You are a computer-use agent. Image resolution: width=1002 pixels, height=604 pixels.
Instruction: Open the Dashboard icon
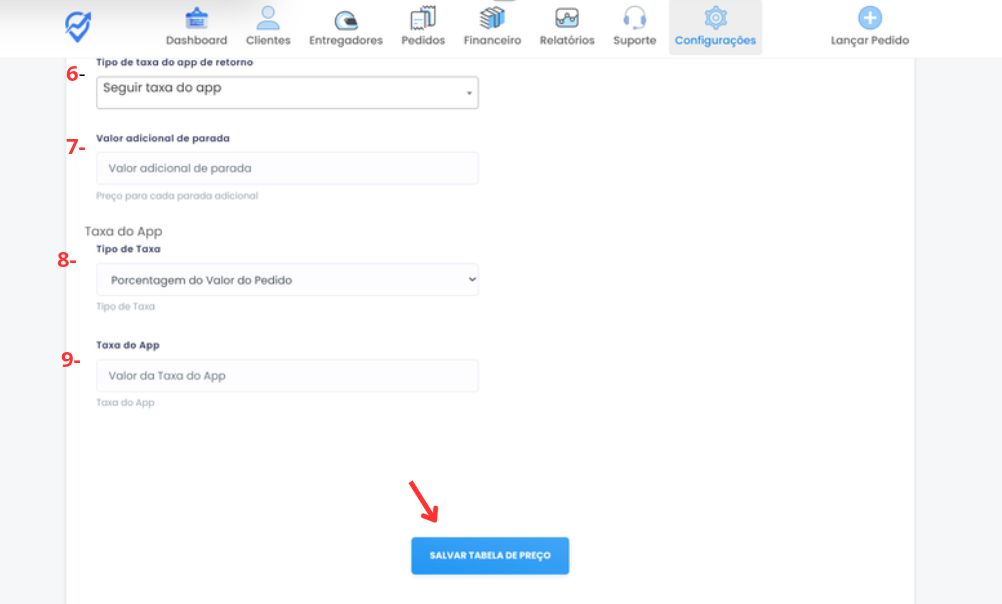(x=196, y=18)
